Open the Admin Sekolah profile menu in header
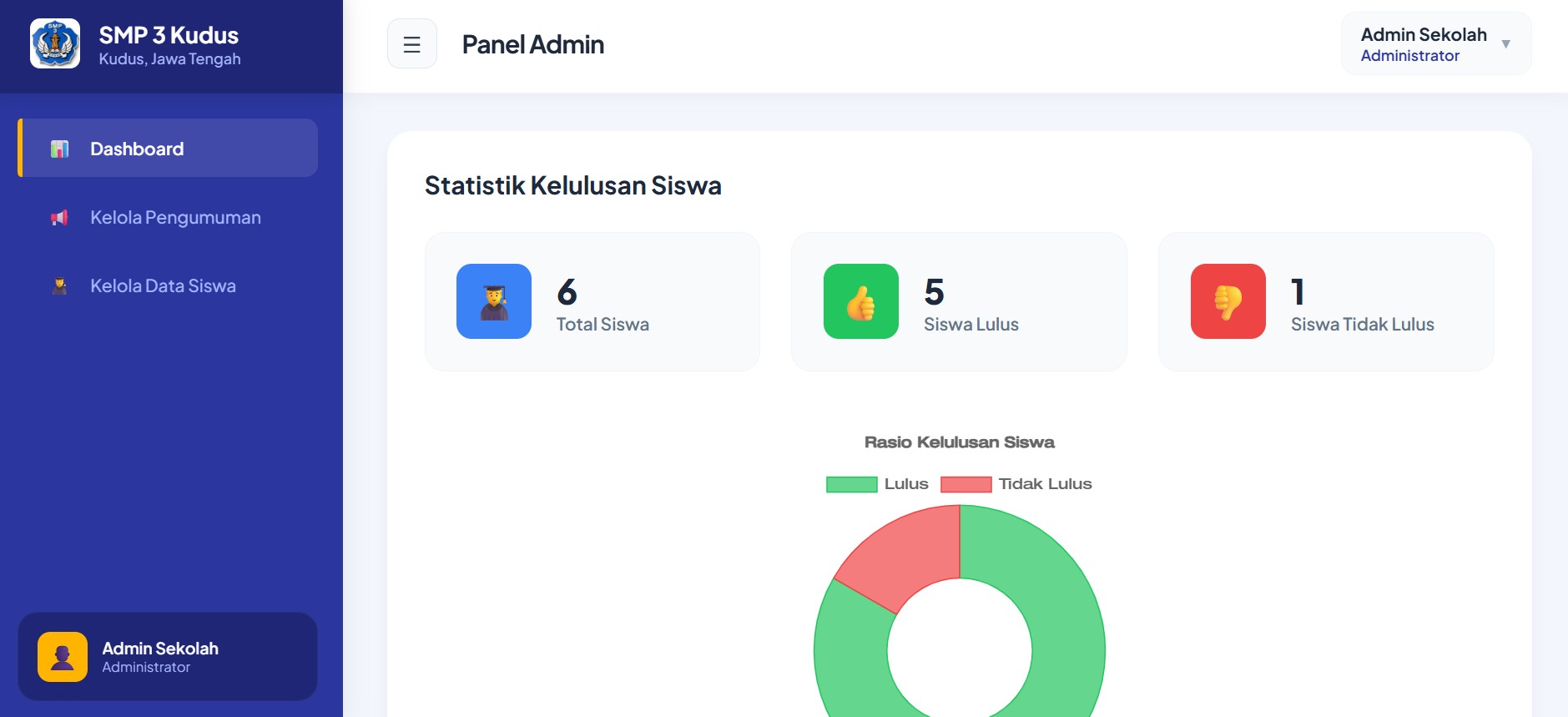Viewport: 1568px width, 717px height. pyautogui.click(x=1436, y=43)
